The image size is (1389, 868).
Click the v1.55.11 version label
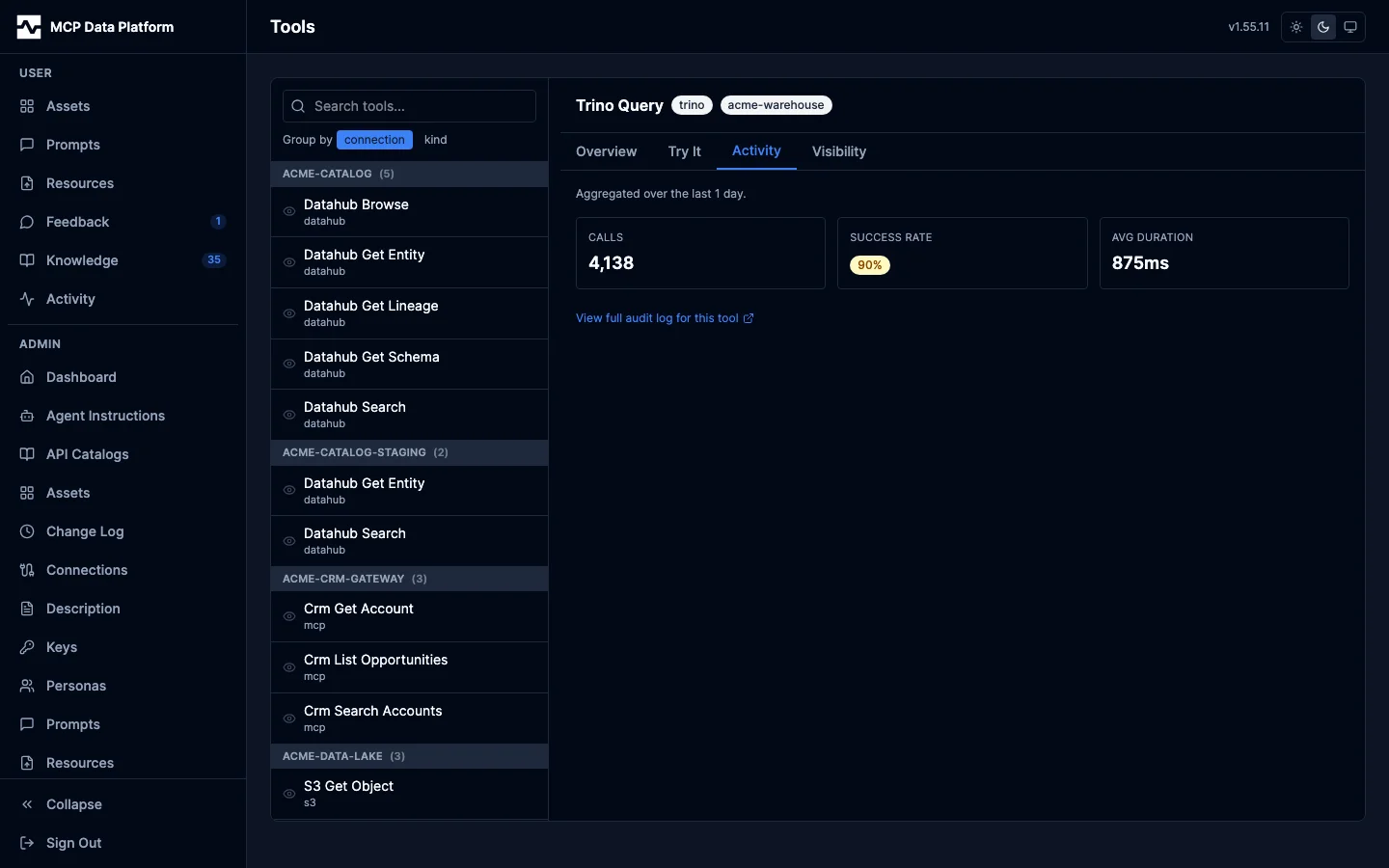point(1248,27)
